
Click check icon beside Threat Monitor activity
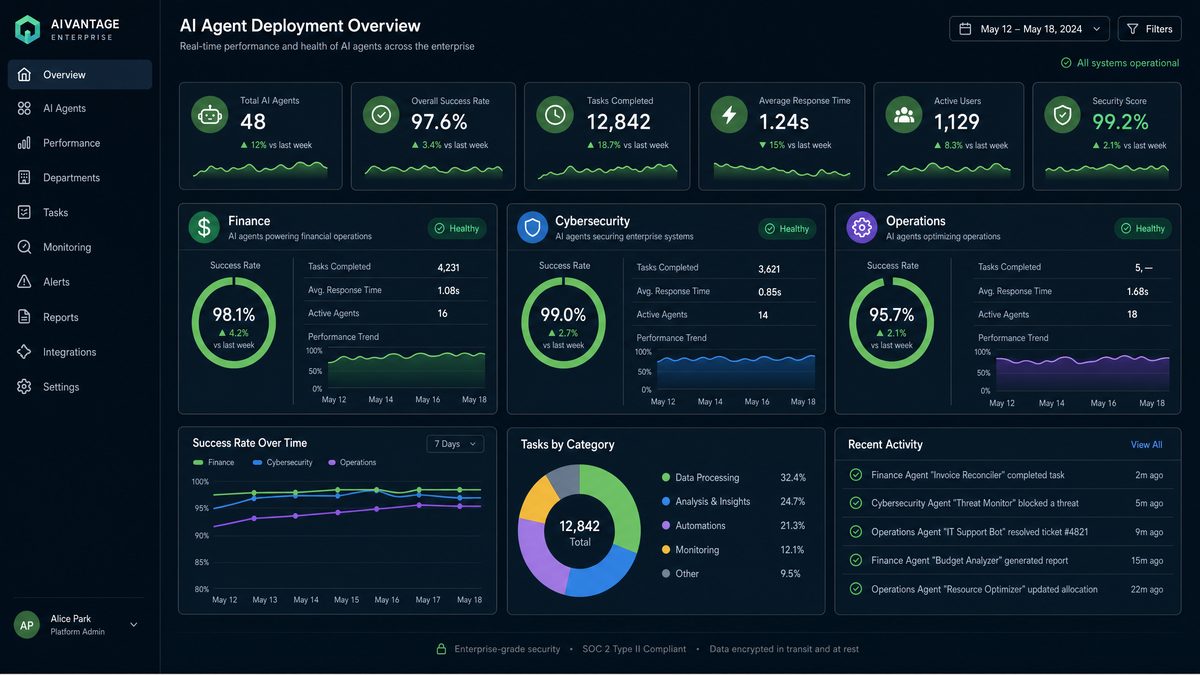click(855, 503)
